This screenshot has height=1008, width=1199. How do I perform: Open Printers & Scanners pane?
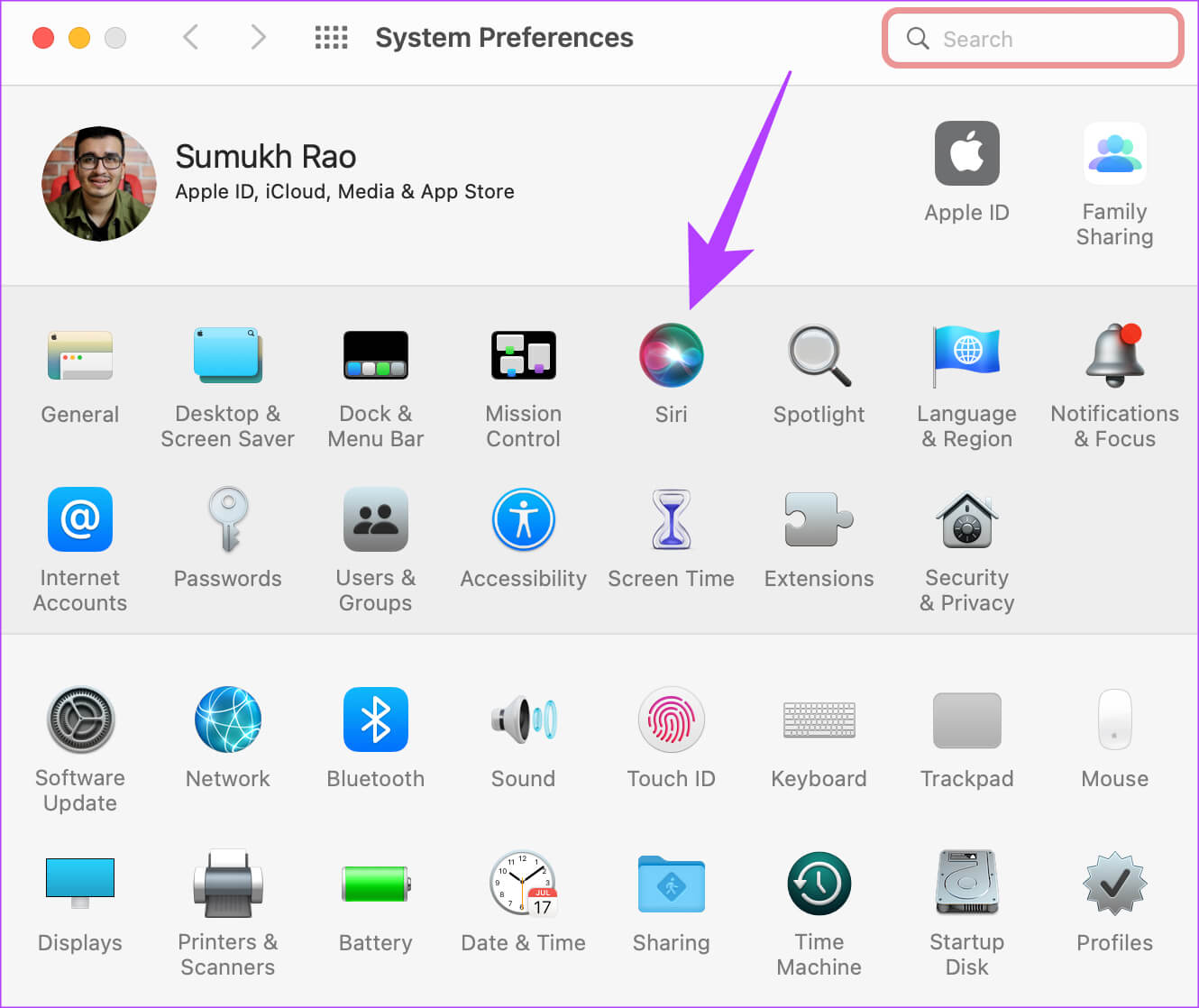228,884
